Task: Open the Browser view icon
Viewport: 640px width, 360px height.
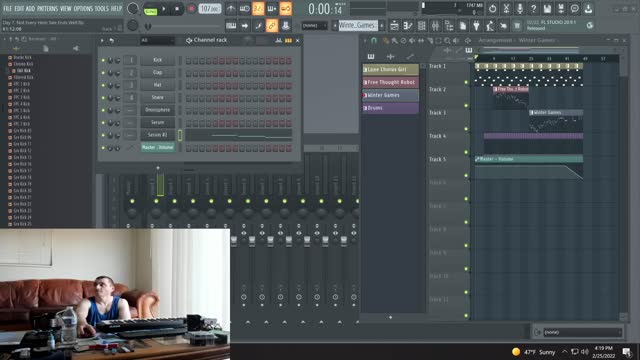Action: coord(449,26)
